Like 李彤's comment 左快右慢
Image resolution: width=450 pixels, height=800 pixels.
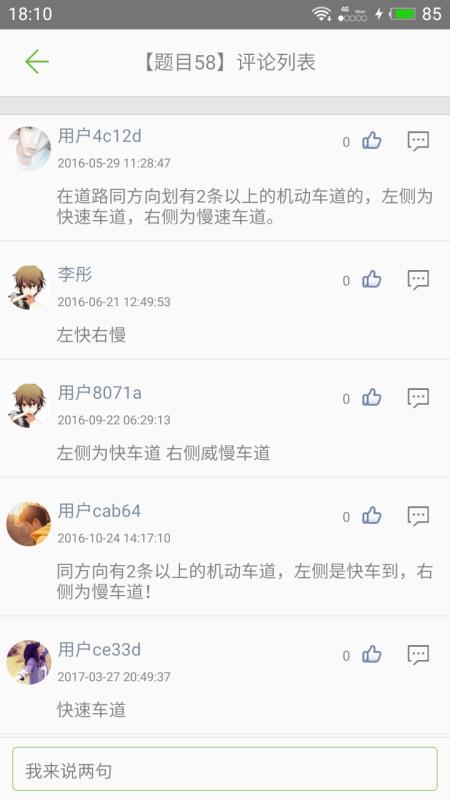point(372,279)
